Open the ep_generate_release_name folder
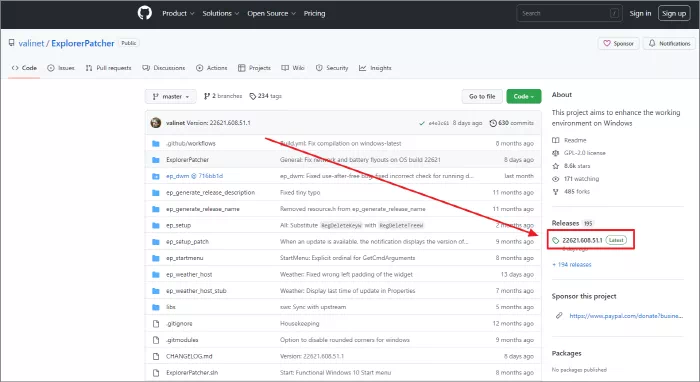Screen dimensions: 700x382 203,209
